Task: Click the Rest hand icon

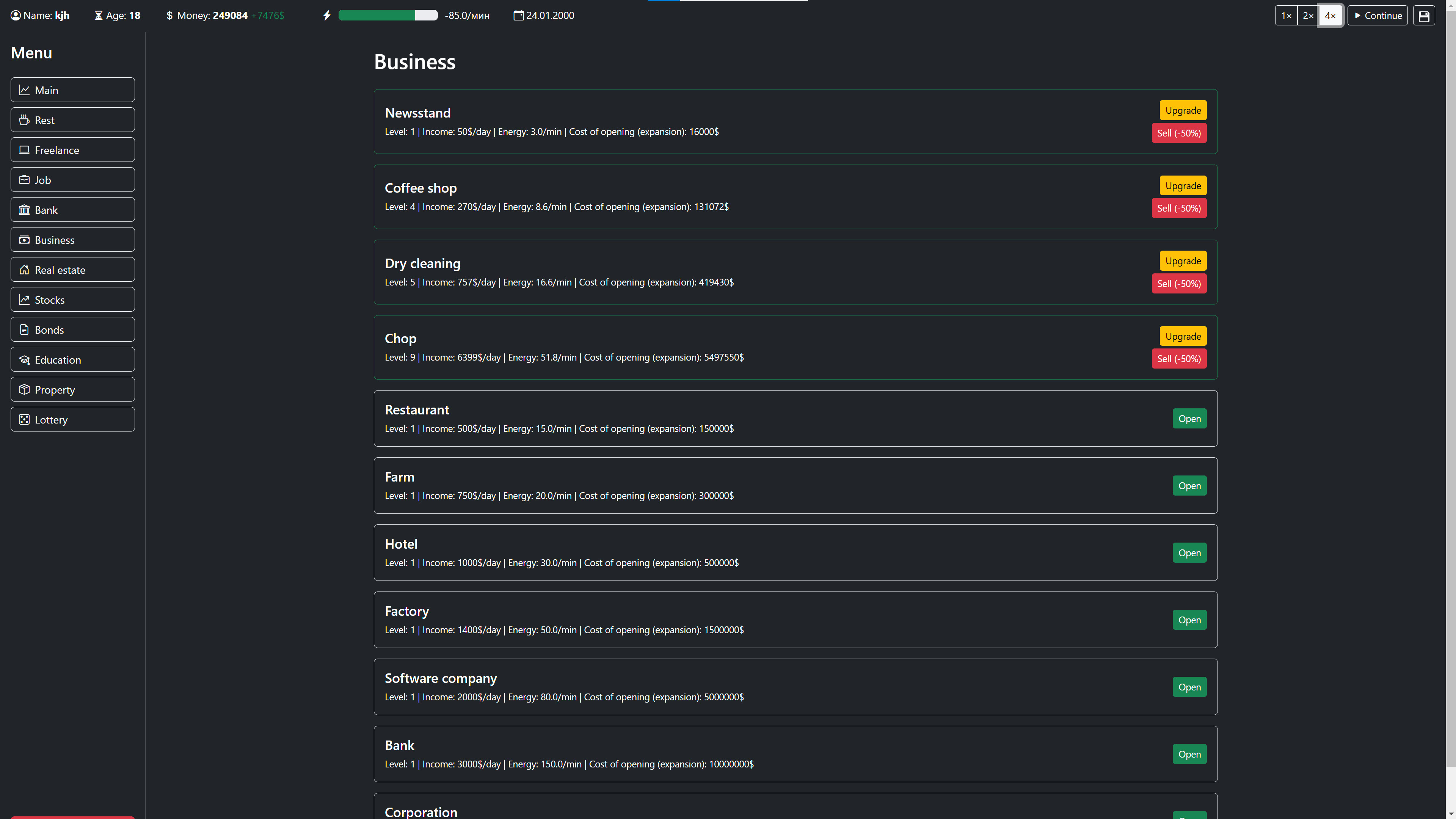Action: pos(24,119)
